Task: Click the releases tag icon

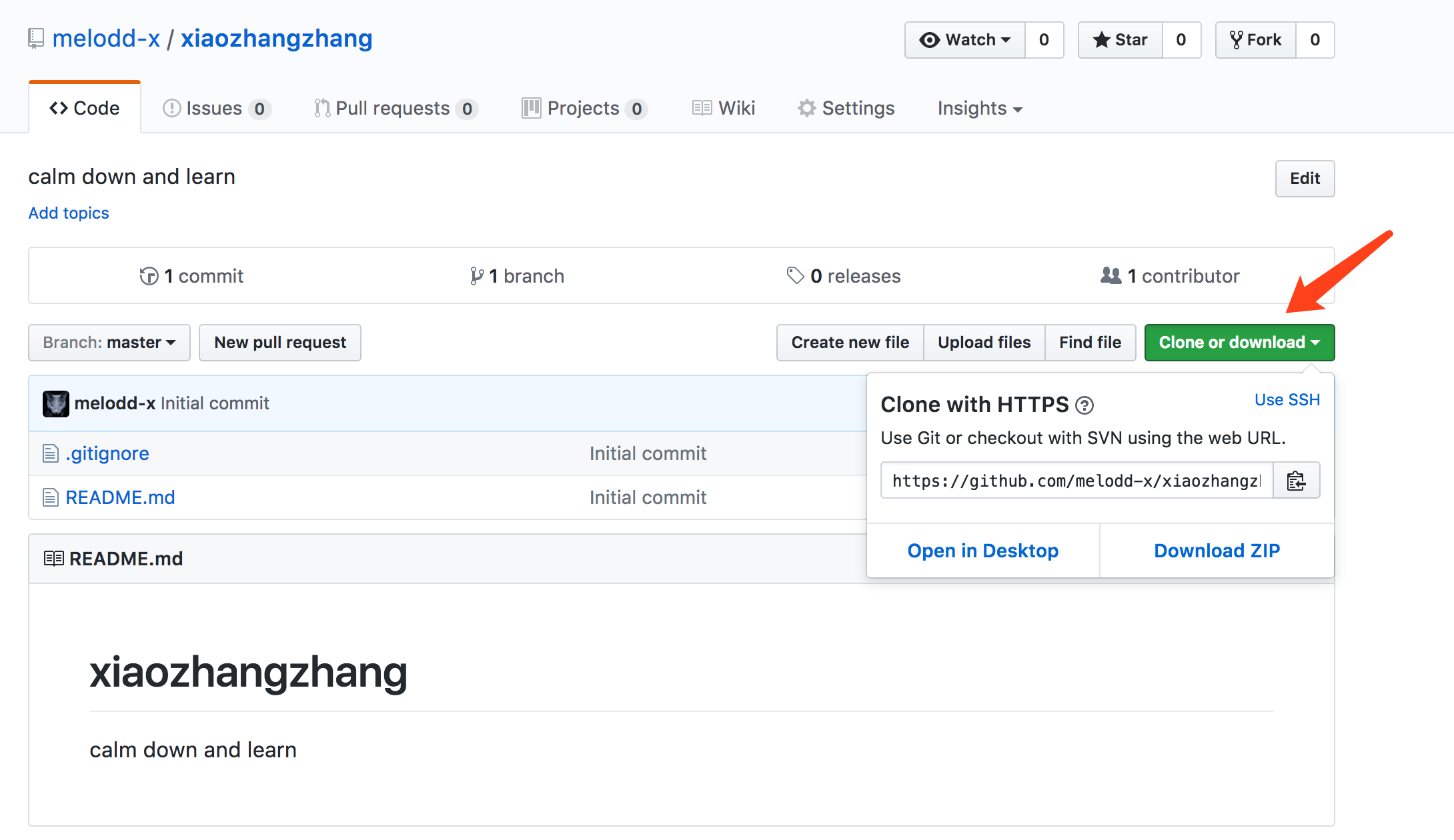Action: pyautogui.click(x=795, y=275)
